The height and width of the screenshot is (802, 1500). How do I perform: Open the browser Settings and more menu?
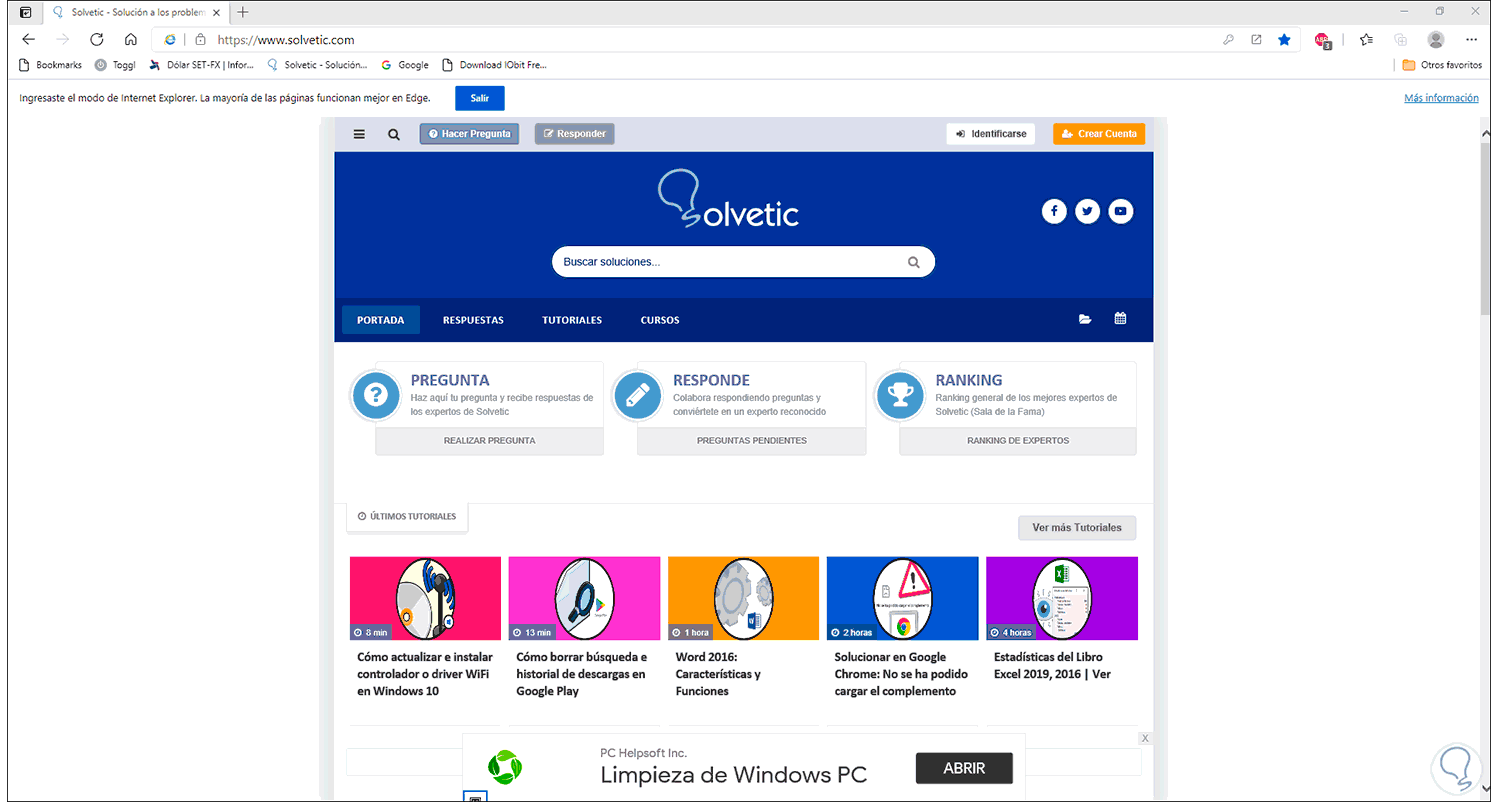coord(1471,40)
